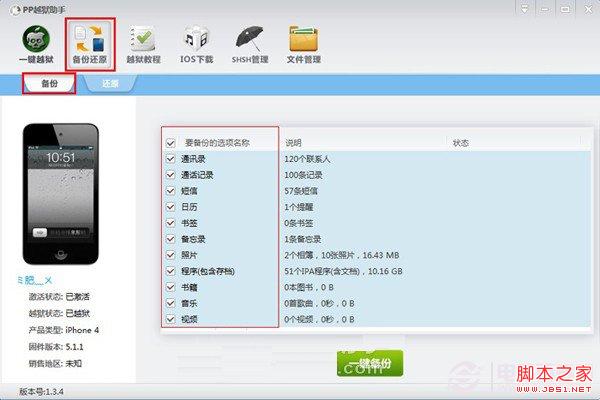Open the title bar dropdown menu arrow
The width and height of the screenshot is (600, 400).
click(525, 8)
